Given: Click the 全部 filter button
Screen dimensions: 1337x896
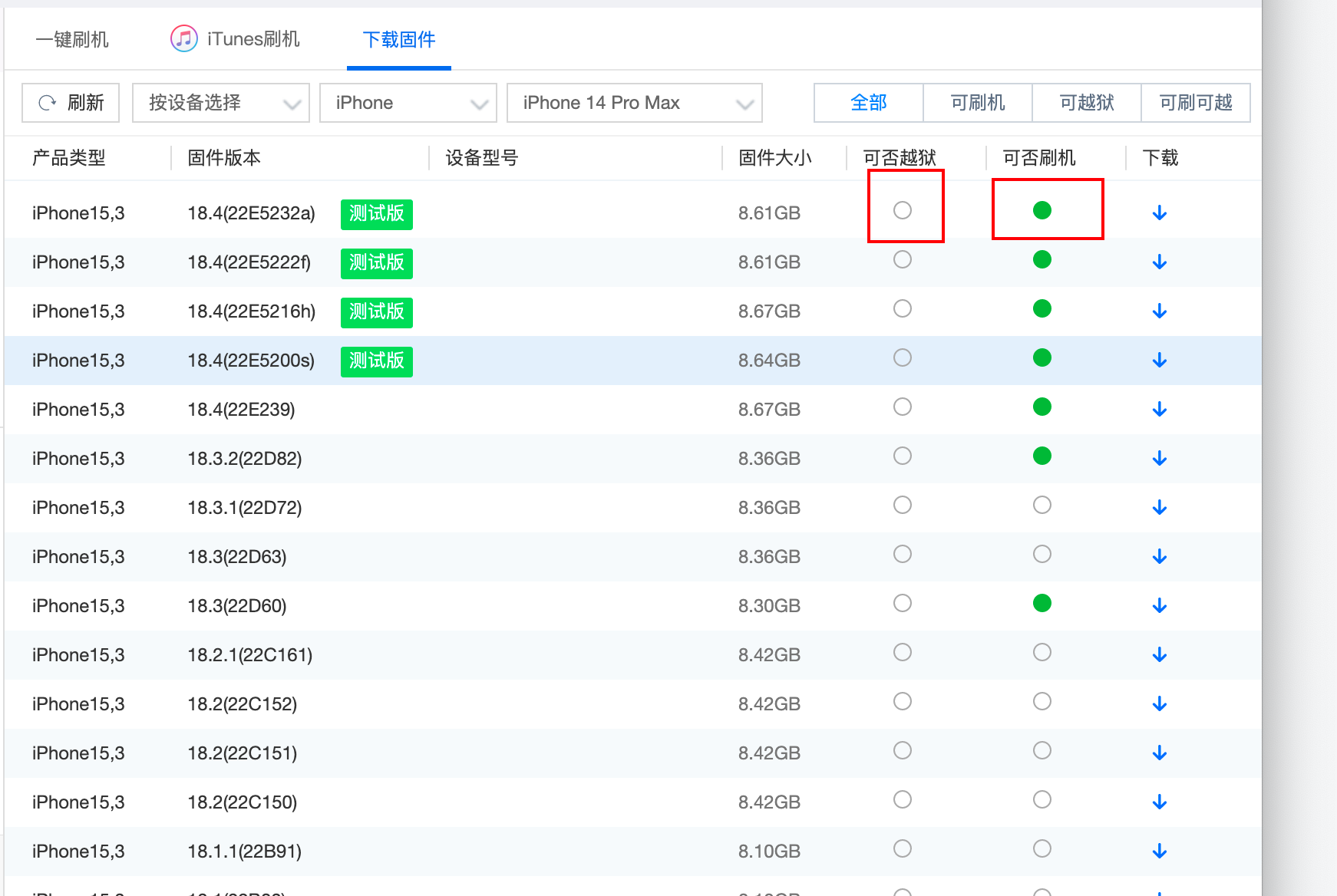Looking at the screenshot, I should 868,102.
